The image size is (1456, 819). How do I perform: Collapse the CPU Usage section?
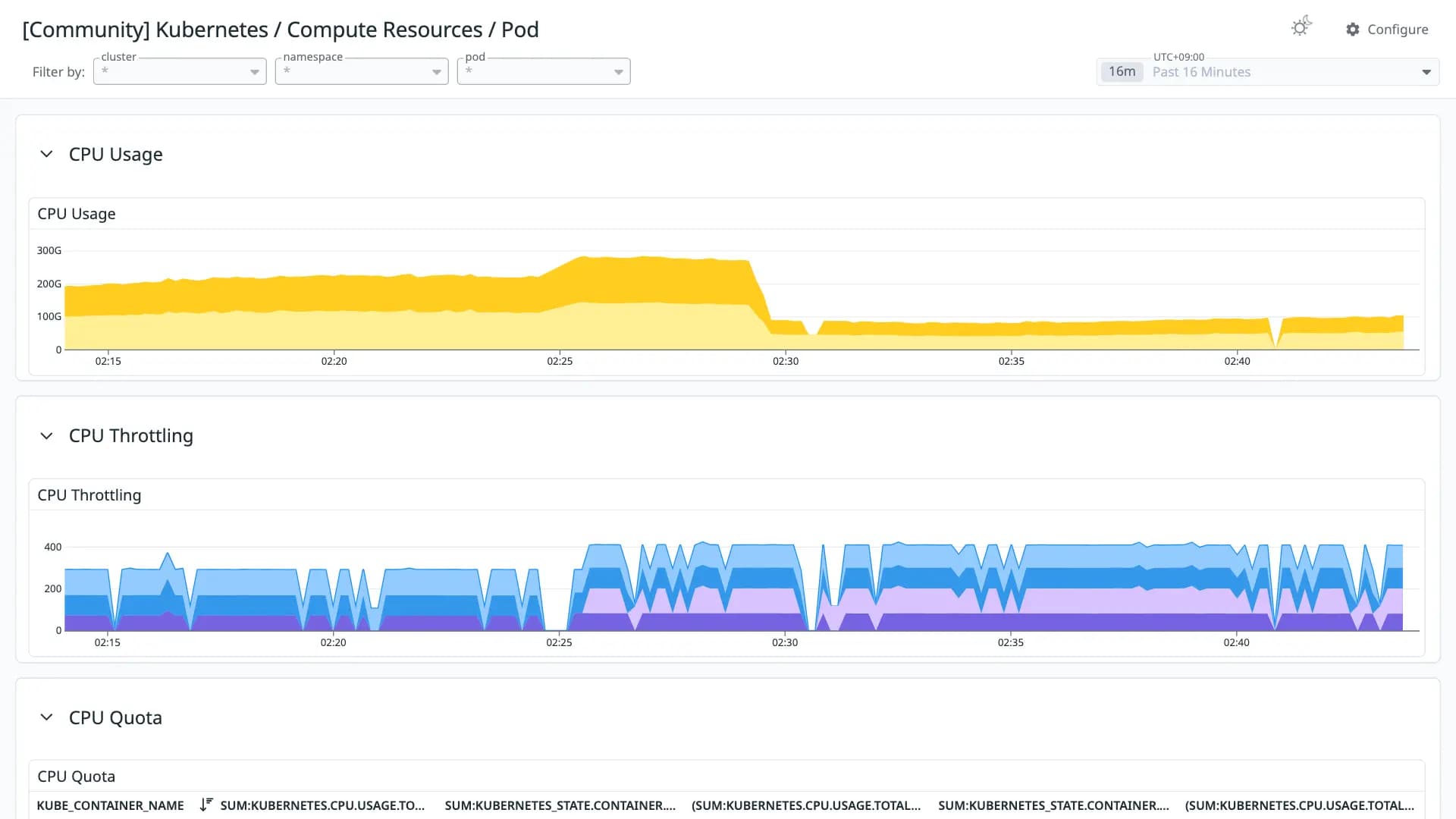46,154
